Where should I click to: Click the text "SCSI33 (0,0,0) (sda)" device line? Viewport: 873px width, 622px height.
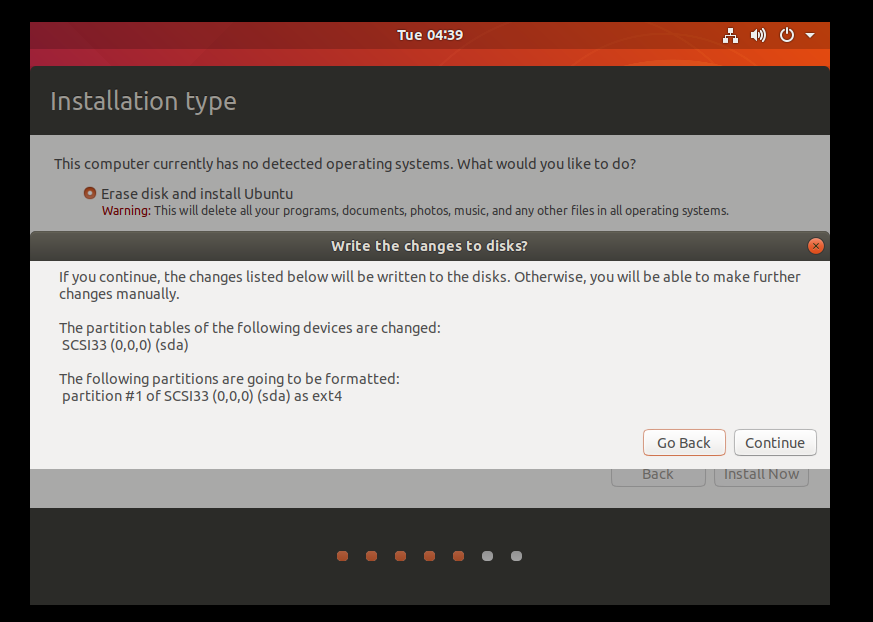point(125,345)
